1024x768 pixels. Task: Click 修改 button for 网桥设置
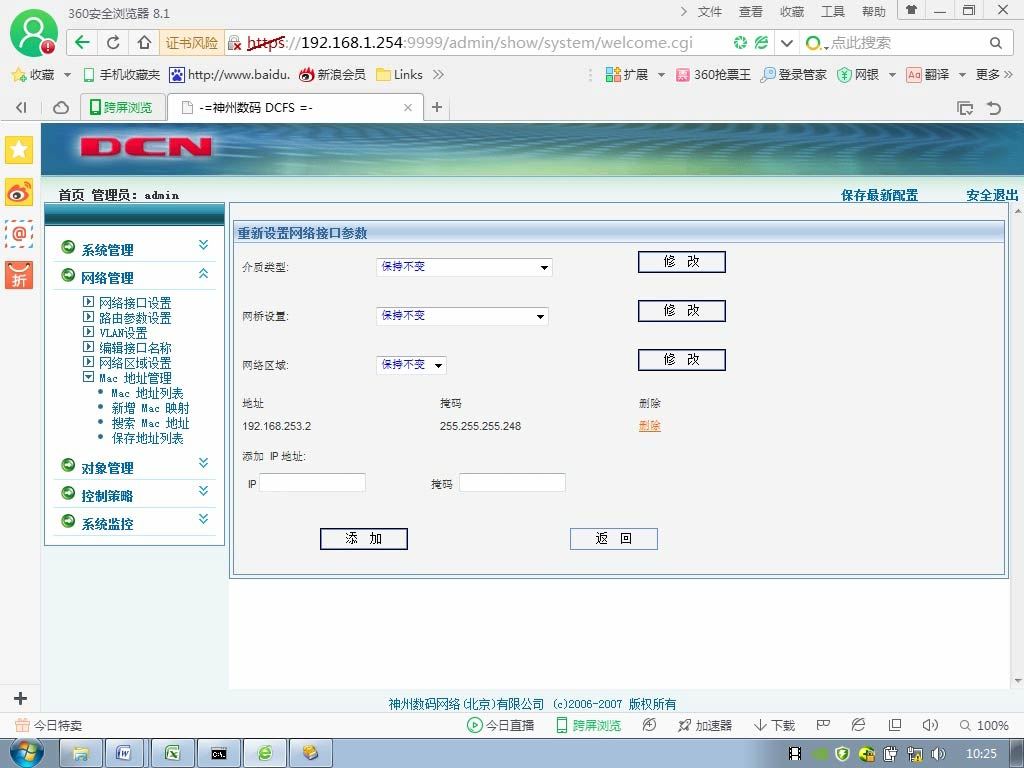pyautogui.click(x=682, y=311)
